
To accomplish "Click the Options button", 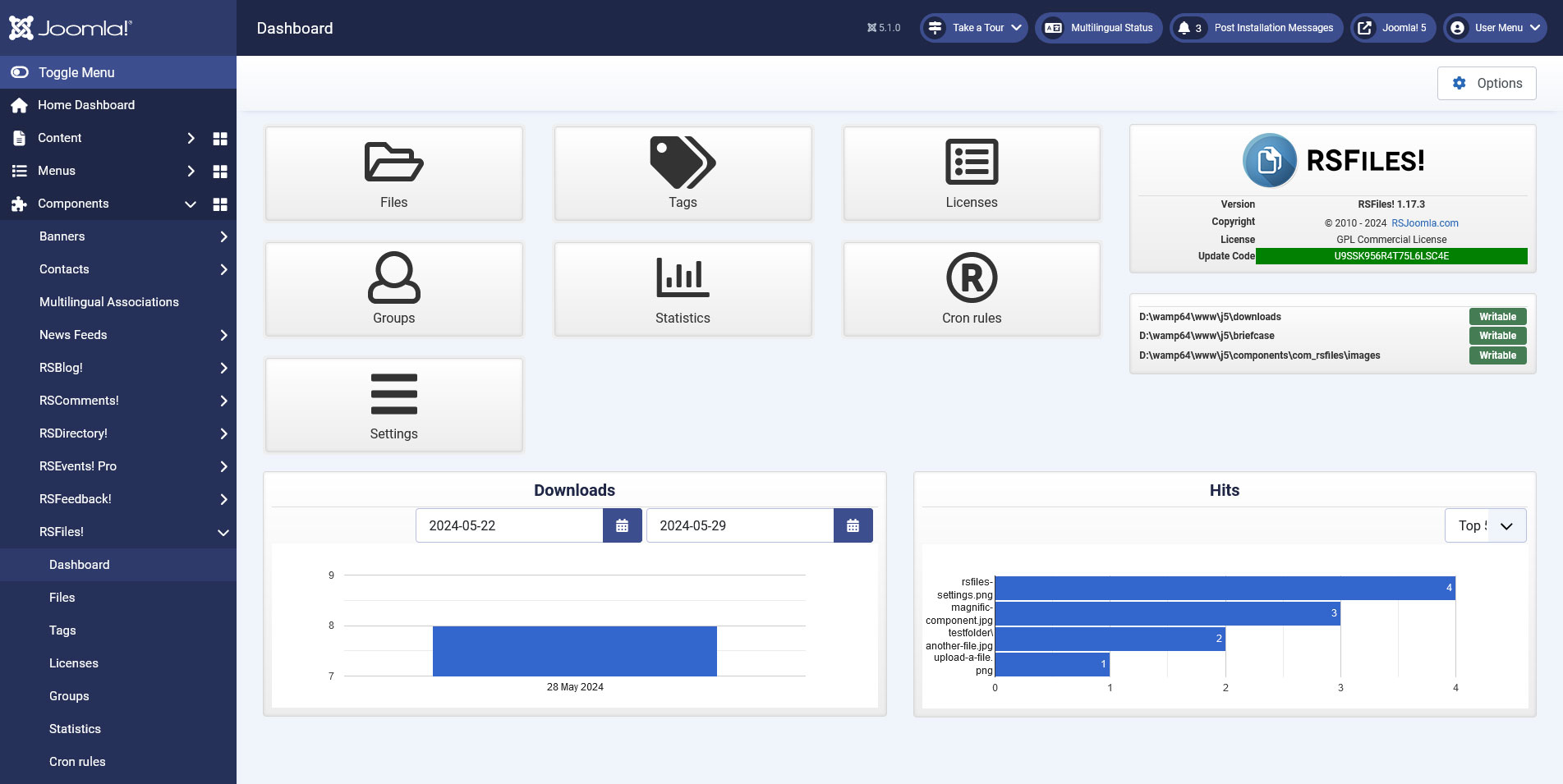I will pyautogui.click(x=1487, y=83).
